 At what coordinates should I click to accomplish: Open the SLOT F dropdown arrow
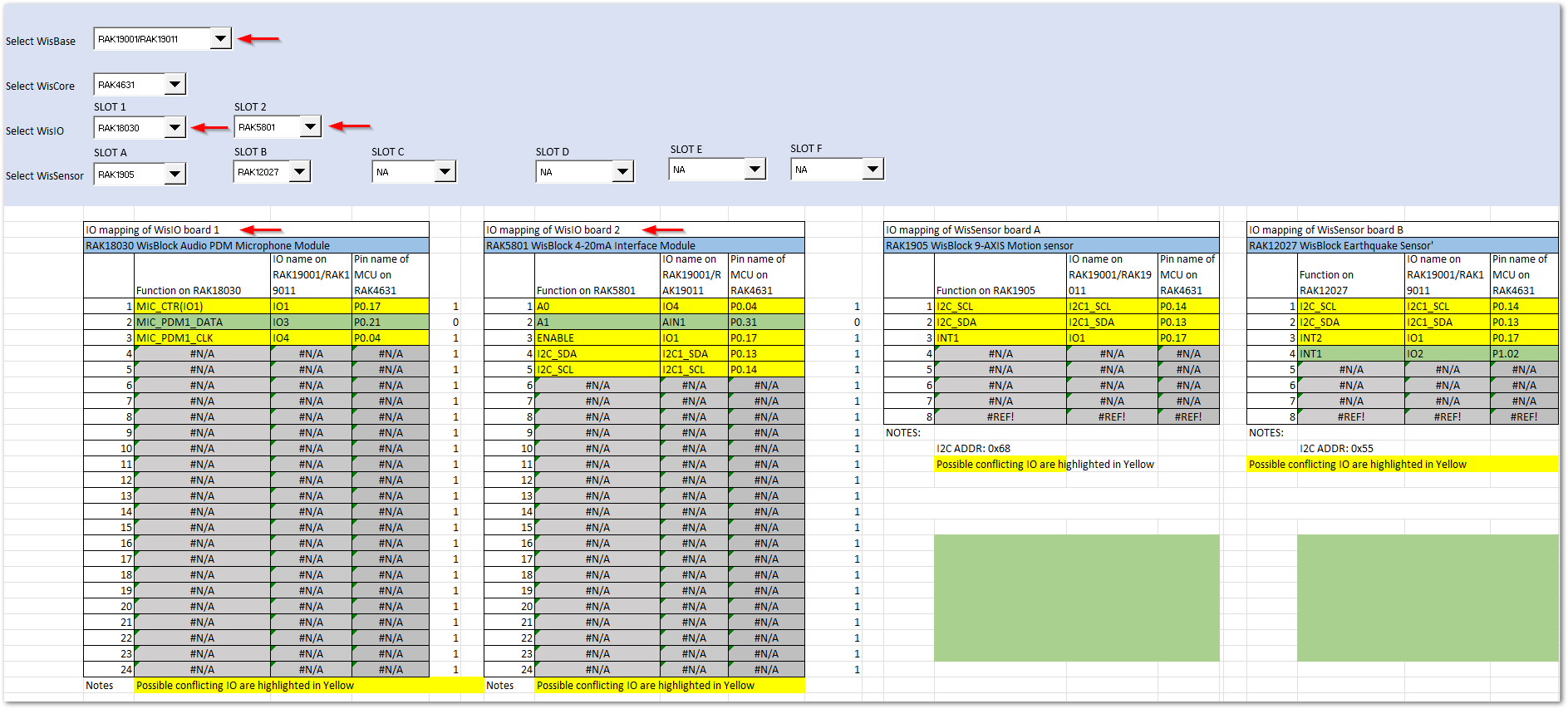872,169
